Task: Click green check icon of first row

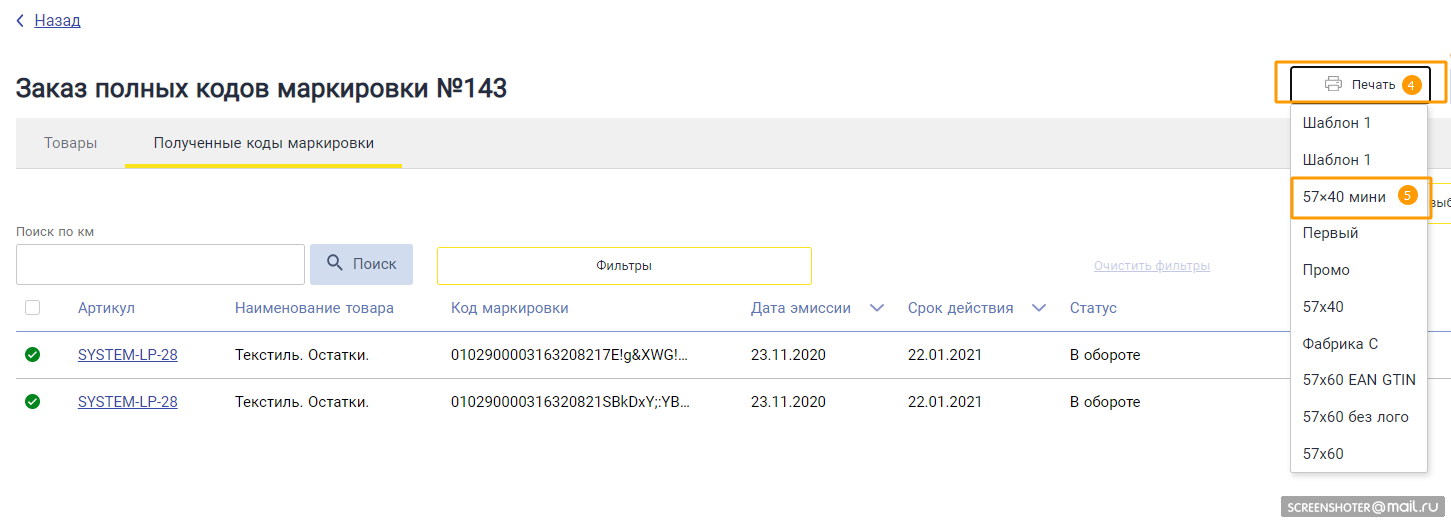Action: pos(32,354)
